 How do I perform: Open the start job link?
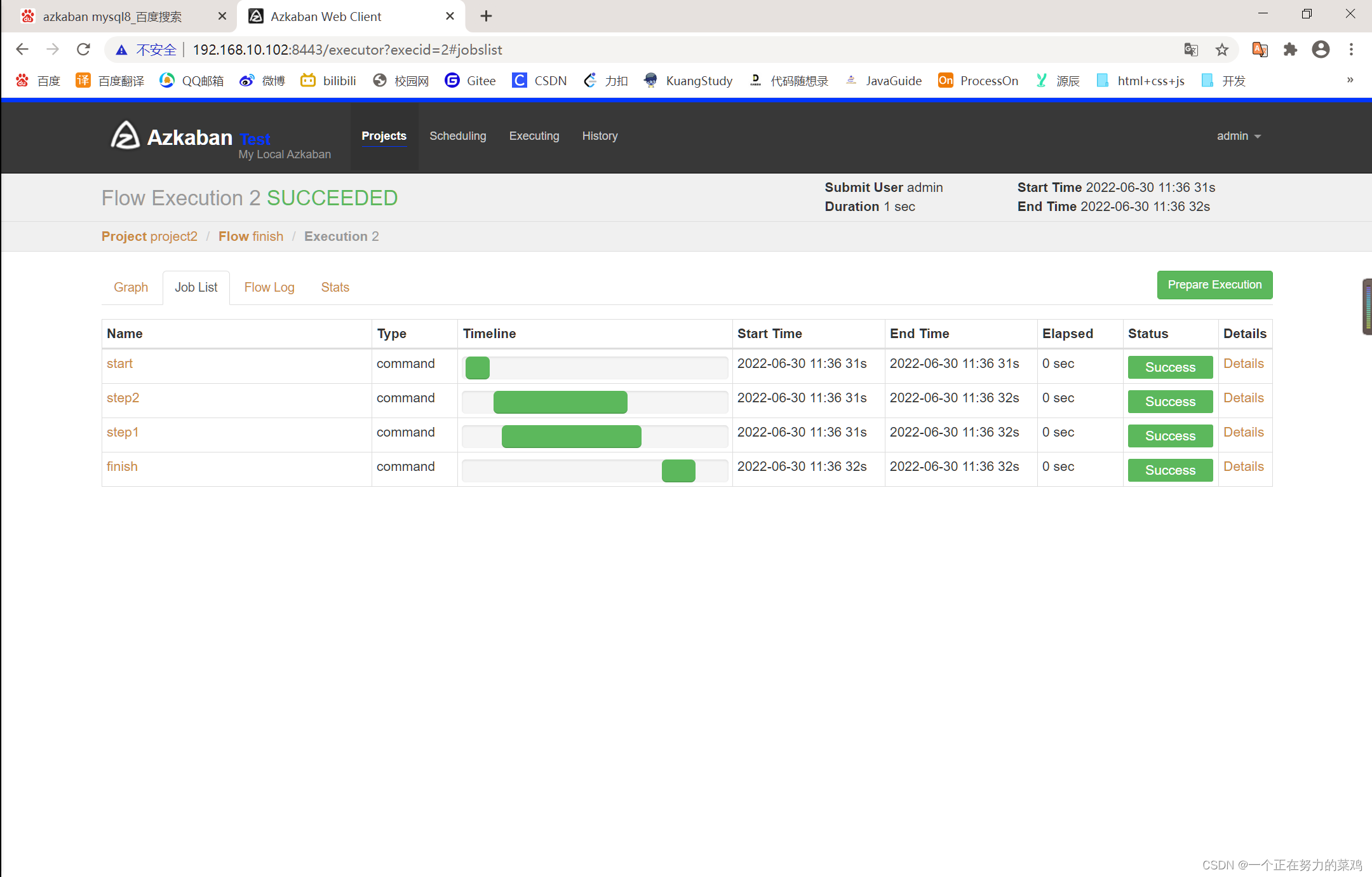(119, 364)
